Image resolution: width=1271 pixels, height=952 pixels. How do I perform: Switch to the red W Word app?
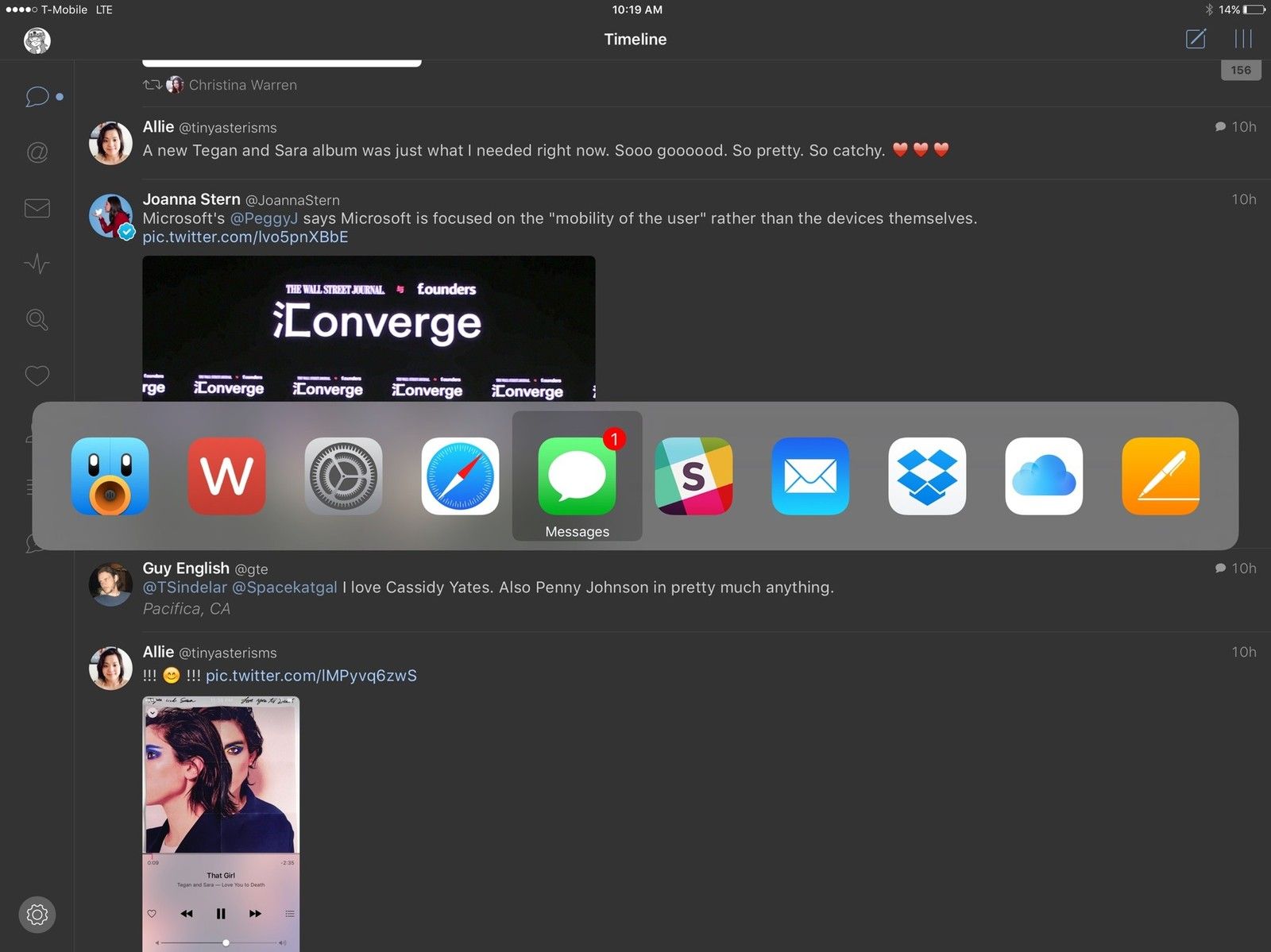[226, 476]
